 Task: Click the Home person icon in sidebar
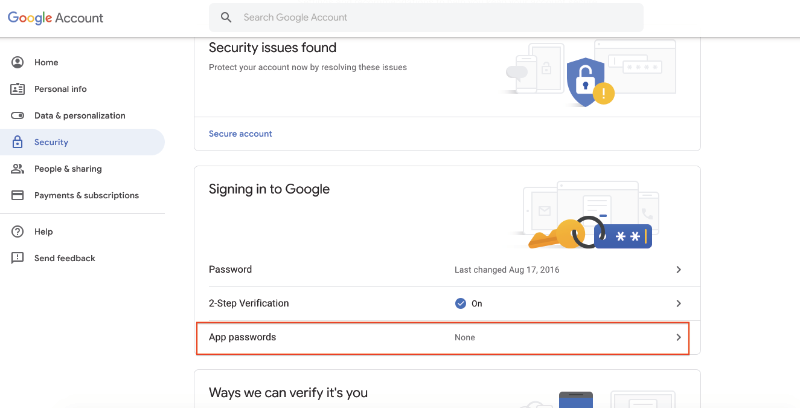pyautogui.click(x=17, y=62)
